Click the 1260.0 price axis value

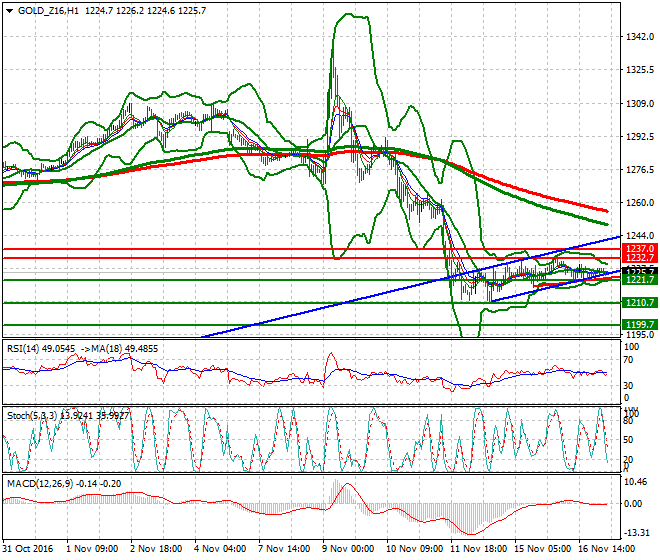pos(640,203)
